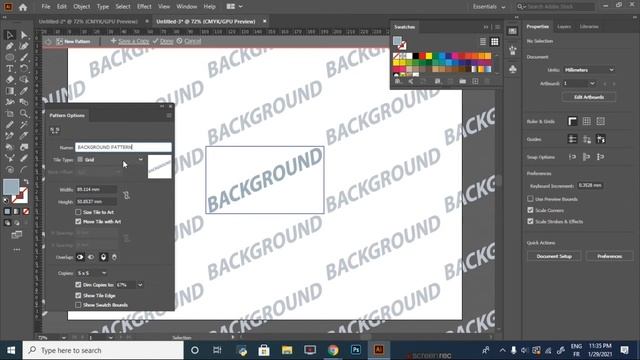
Task: Click Cancel in pattern editing bar
Action: point(189,41)
